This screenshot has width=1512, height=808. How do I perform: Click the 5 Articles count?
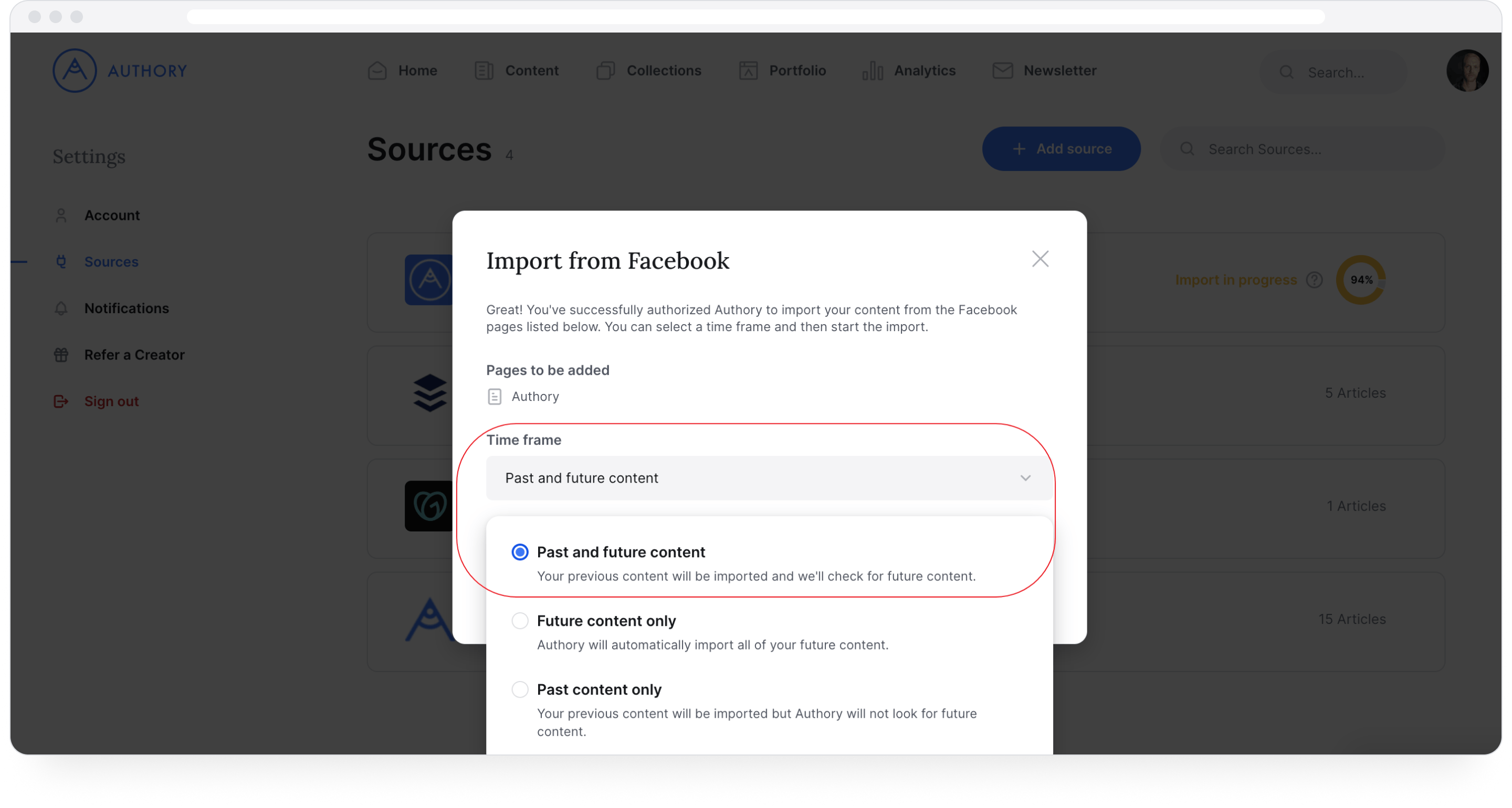[1354, 392]
